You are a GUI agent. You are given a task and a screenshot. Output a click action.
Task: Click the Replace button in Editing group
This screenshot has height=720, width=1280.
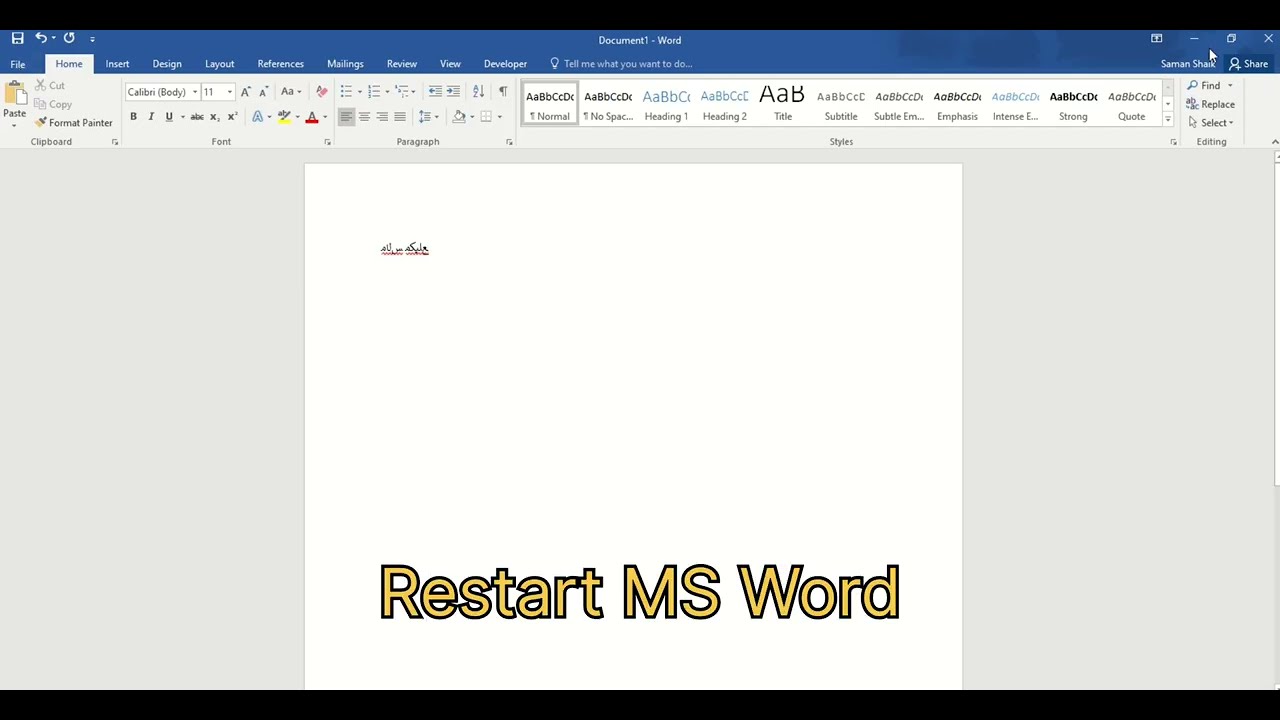click(x=1211, y=104)
